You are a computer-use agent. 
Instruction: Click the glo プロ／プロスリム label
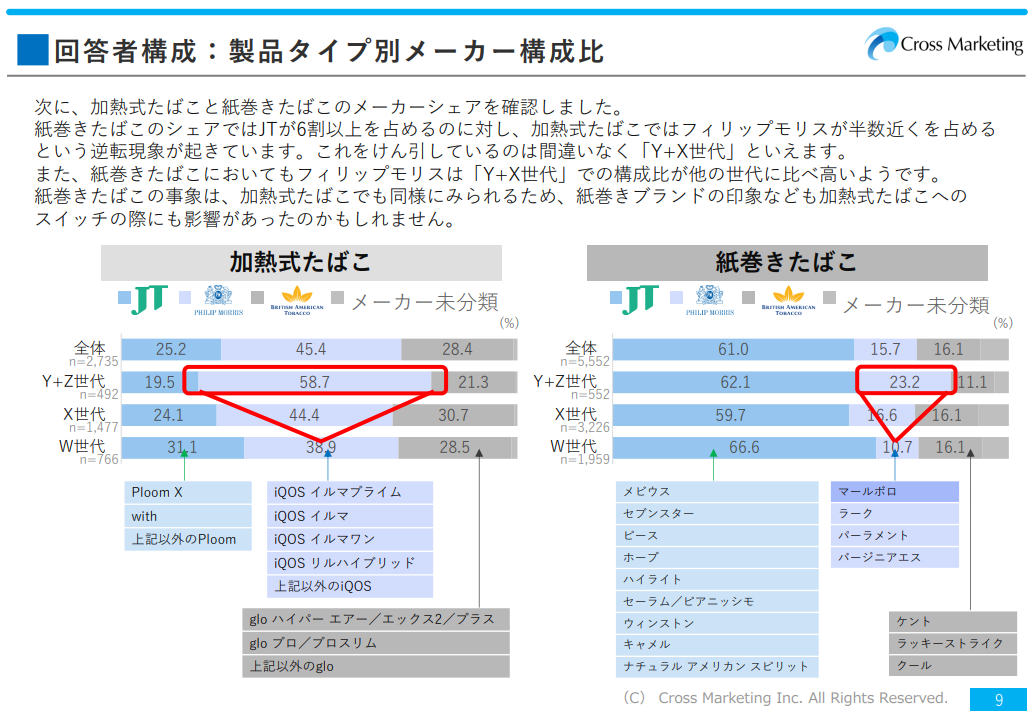(x=375, y=643)
